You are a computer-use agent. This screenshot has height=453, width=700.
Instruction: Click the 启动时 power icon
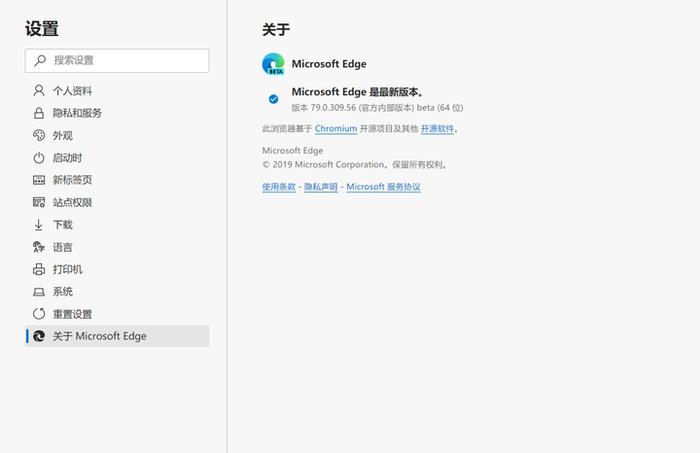pyautogui.click(x=39, y=158)
